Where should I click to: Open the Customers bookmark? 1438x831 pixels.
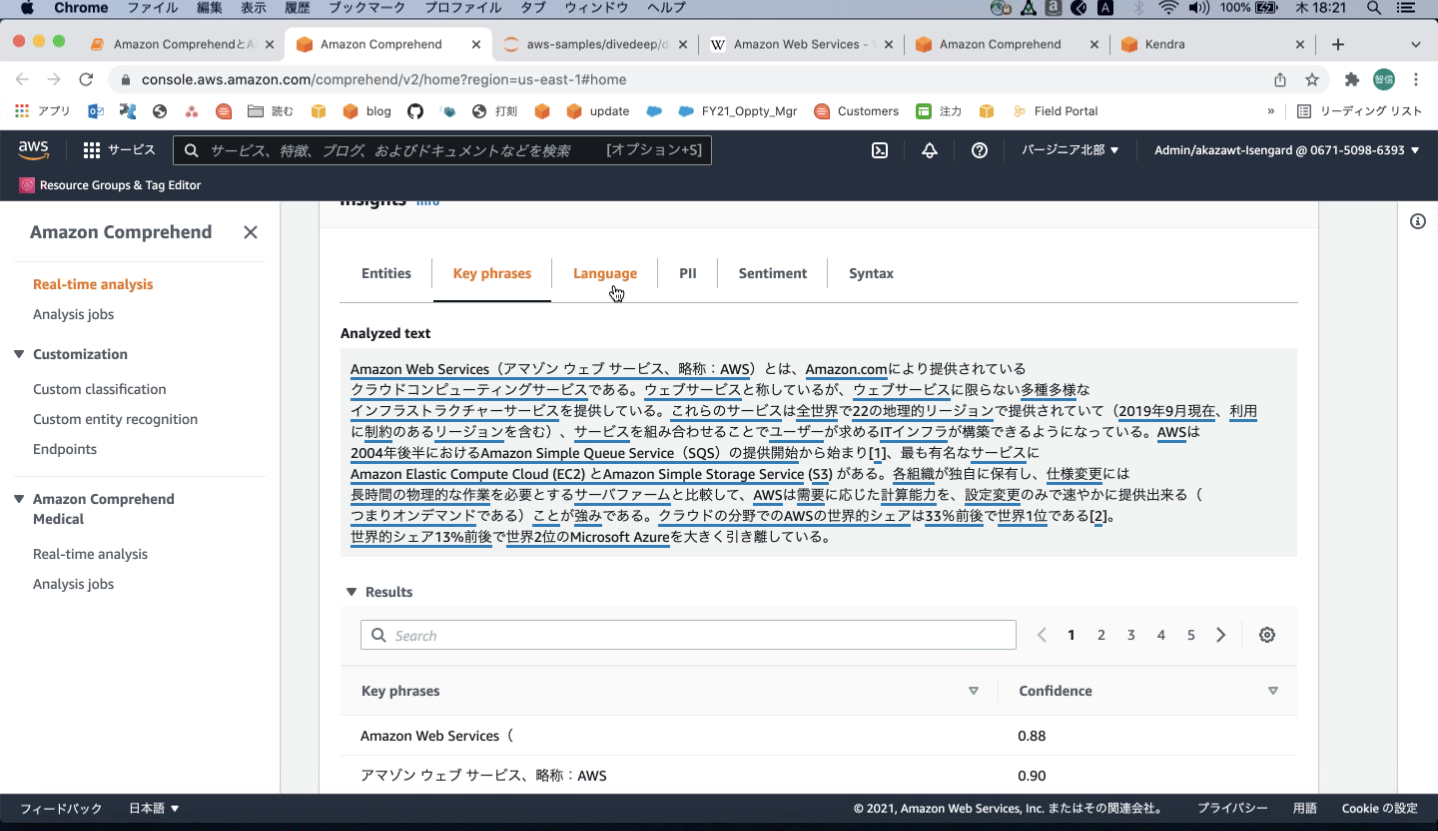click(x=857, y=111)
